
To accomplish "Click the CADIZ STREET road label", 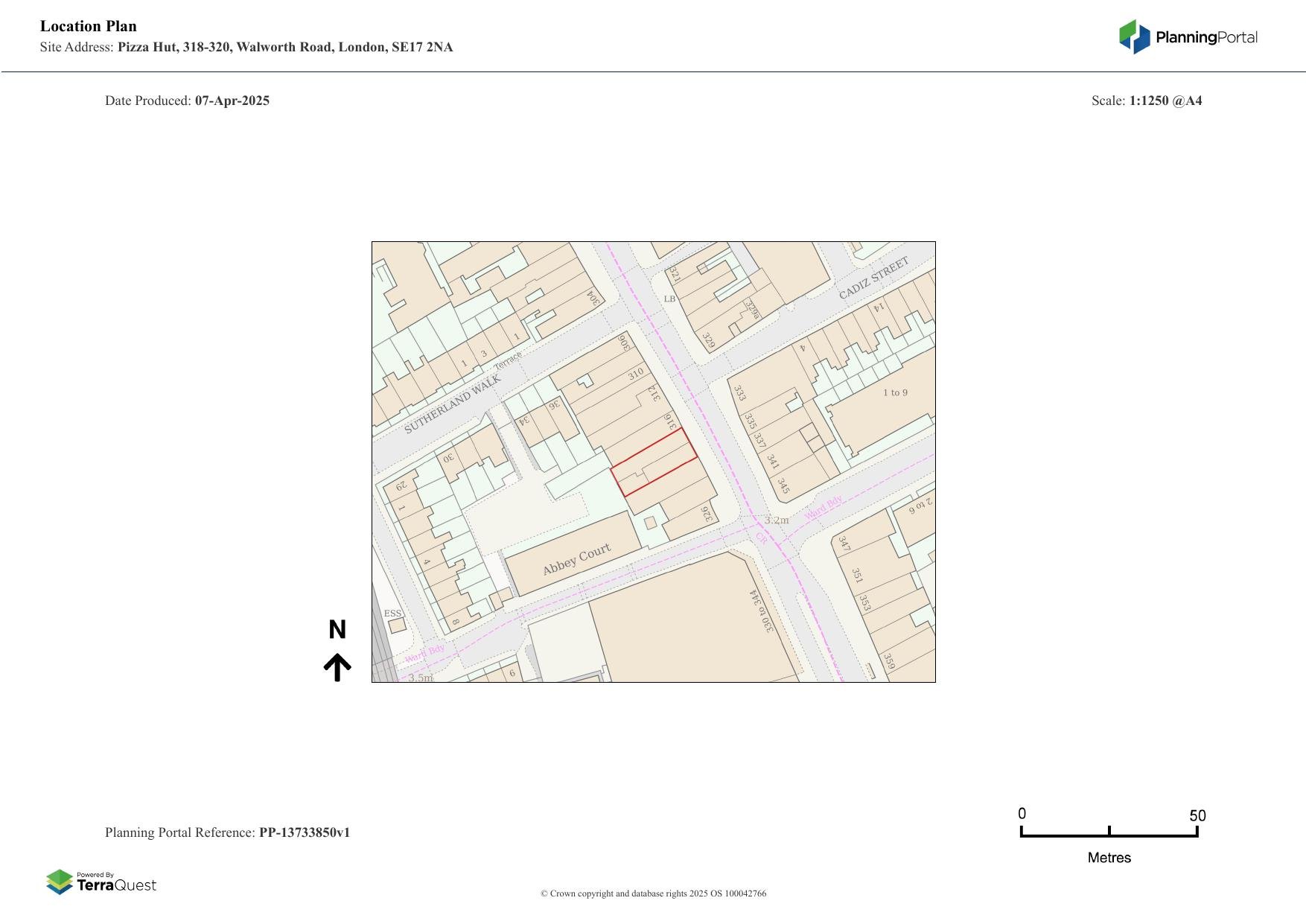I will click(x=873, y=278).
